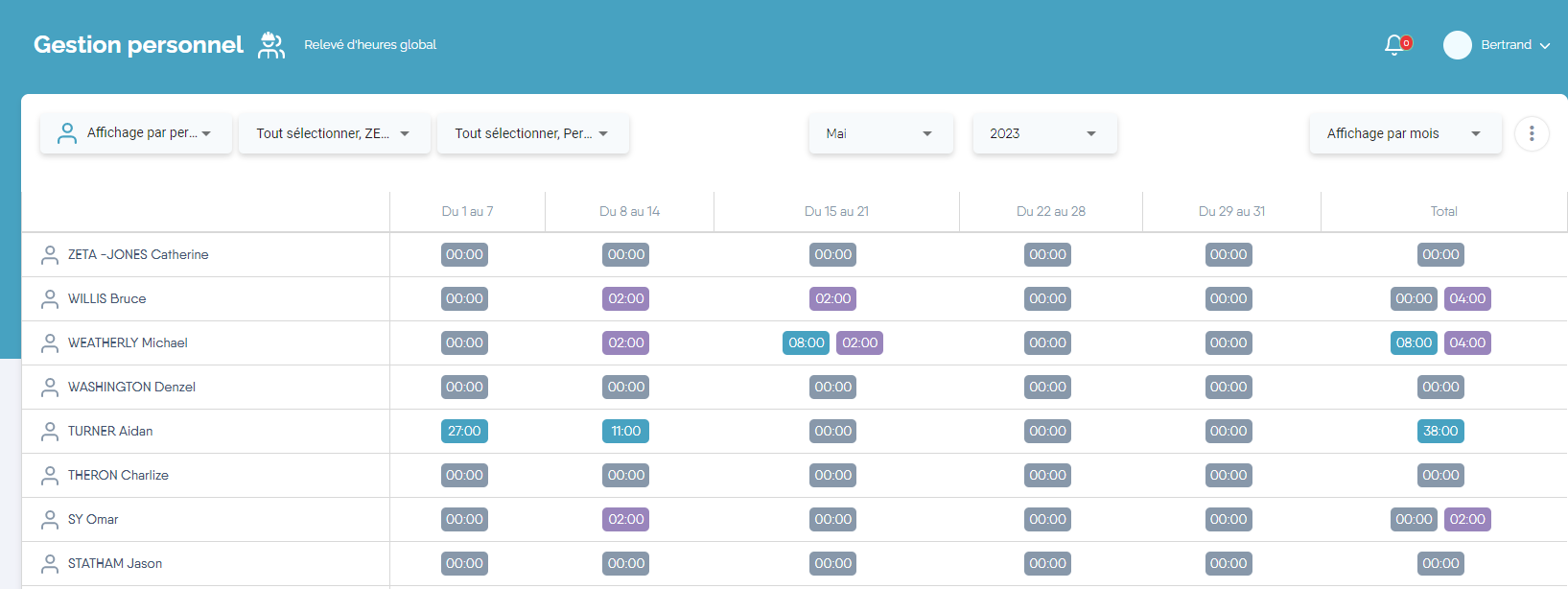Expand the Bertrand user menu chevron

[1545, 46]
